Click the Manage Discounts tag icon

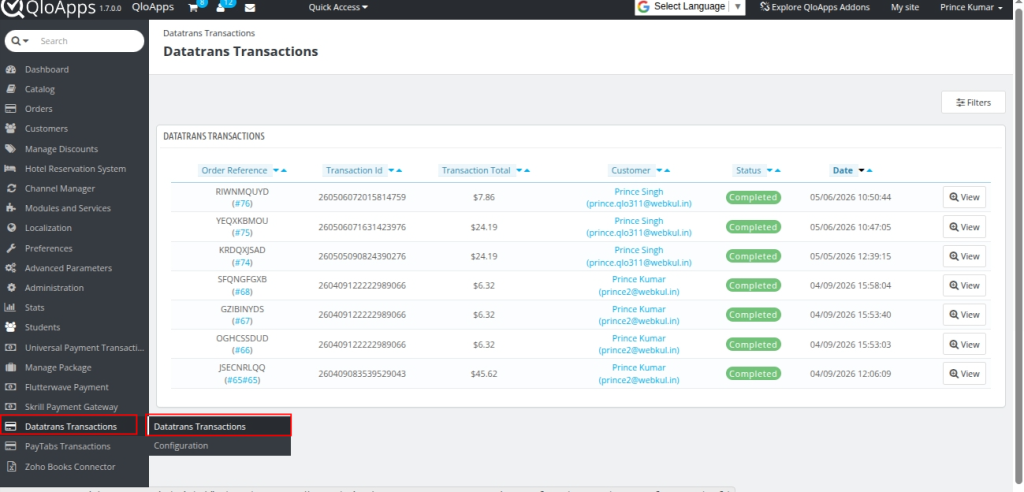[x=10, y=149]
